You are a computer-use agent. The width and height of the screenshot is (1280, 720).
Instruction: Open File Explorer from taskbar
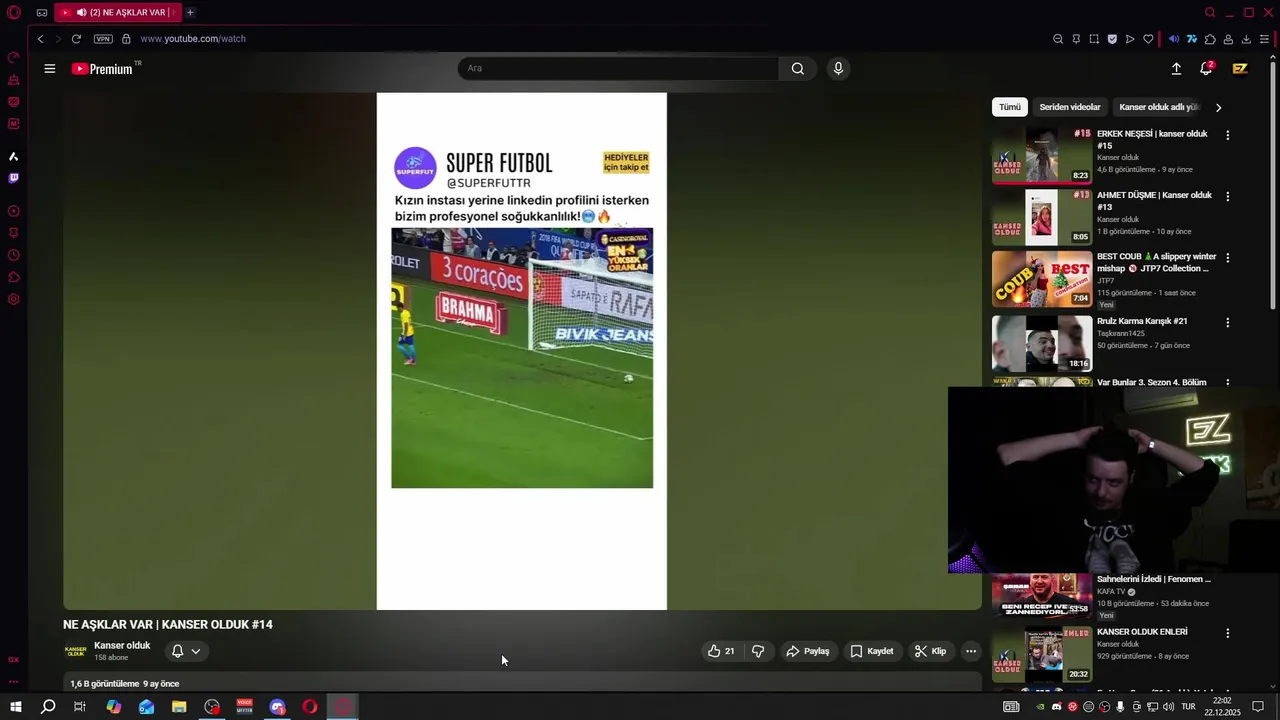pyautogui.click(x=179, y=707)
